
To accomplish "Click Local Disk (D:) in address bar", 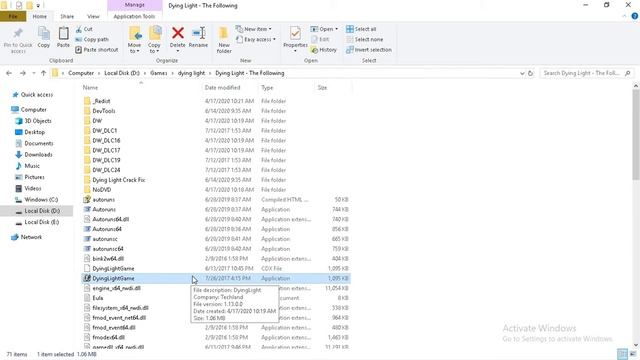I will [x=122, y=73].
